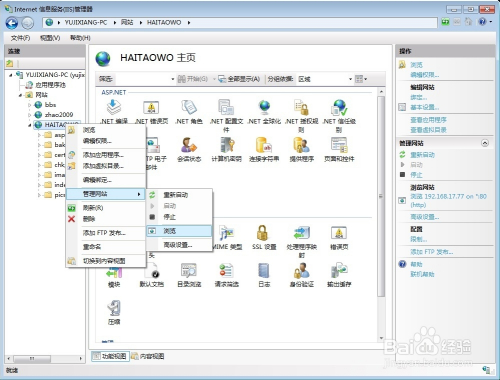Select 浏览 in the 管理网站 submenu

(x=179, y=231)
